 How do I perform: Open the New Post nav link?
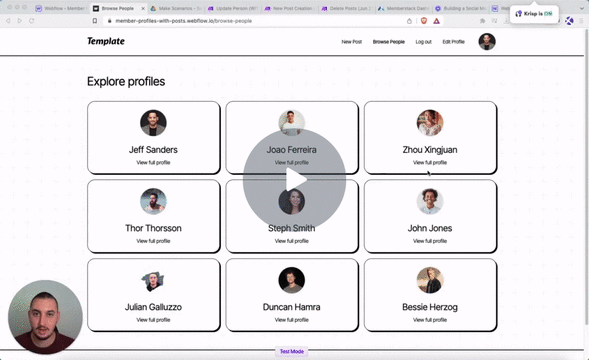click(352, 42)
